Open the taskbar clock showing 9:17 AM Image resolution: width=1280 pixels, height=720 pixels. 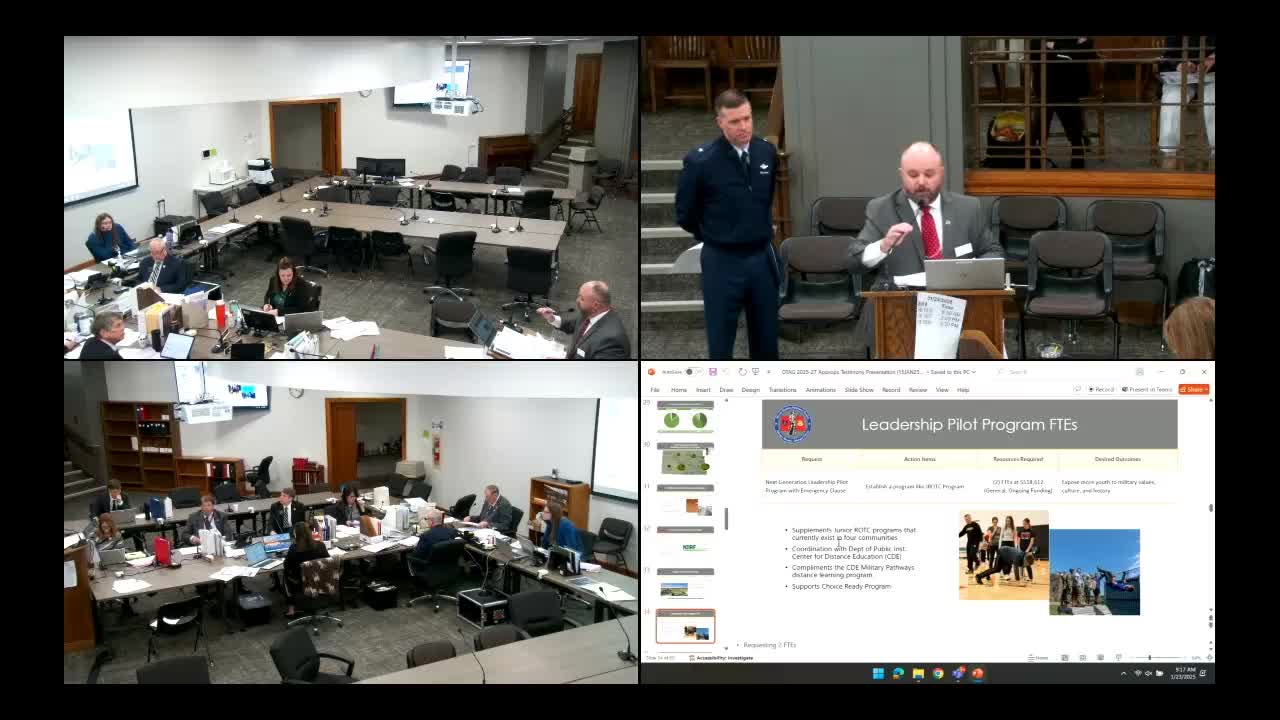[x=1185, y=673]
